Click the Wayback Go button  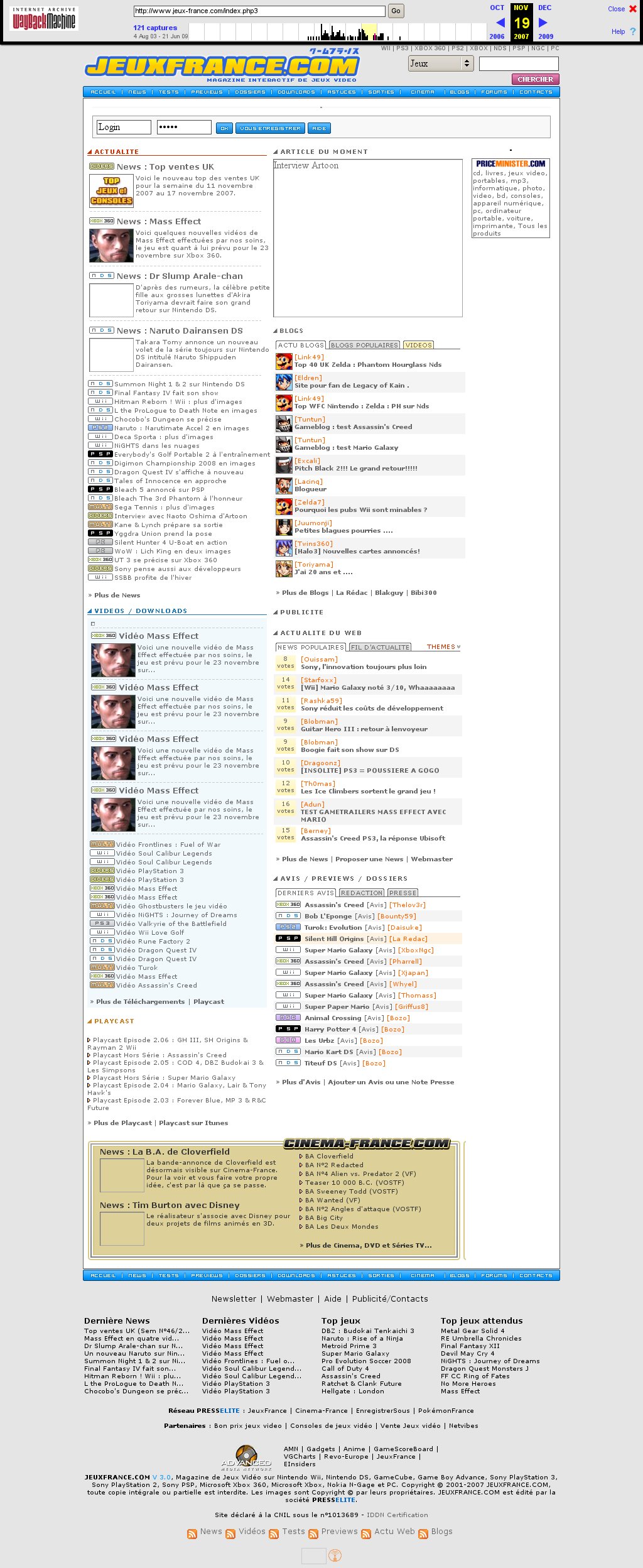(x=396, y=11)
